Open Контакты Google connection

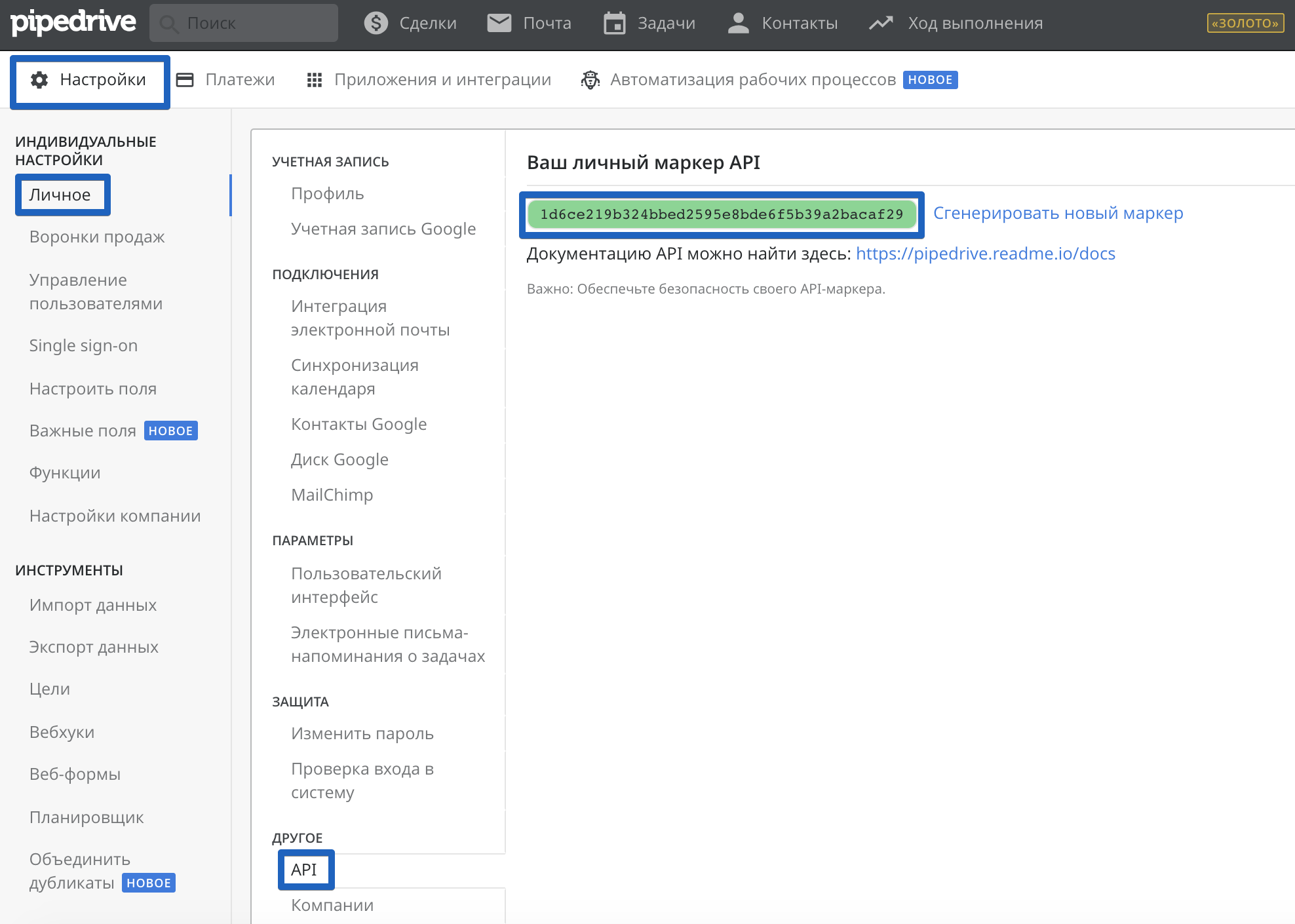[x=358, y=424]
